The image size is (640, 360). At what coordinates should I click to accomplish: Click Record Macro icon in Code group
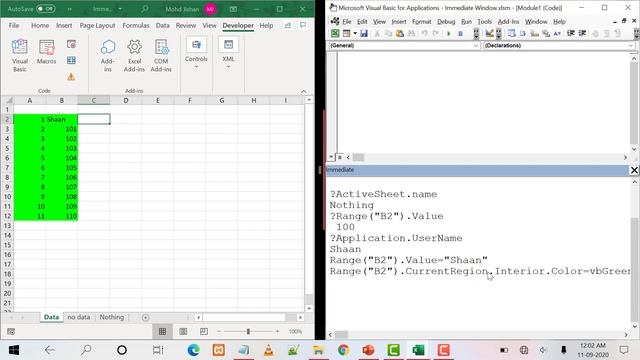71,44
